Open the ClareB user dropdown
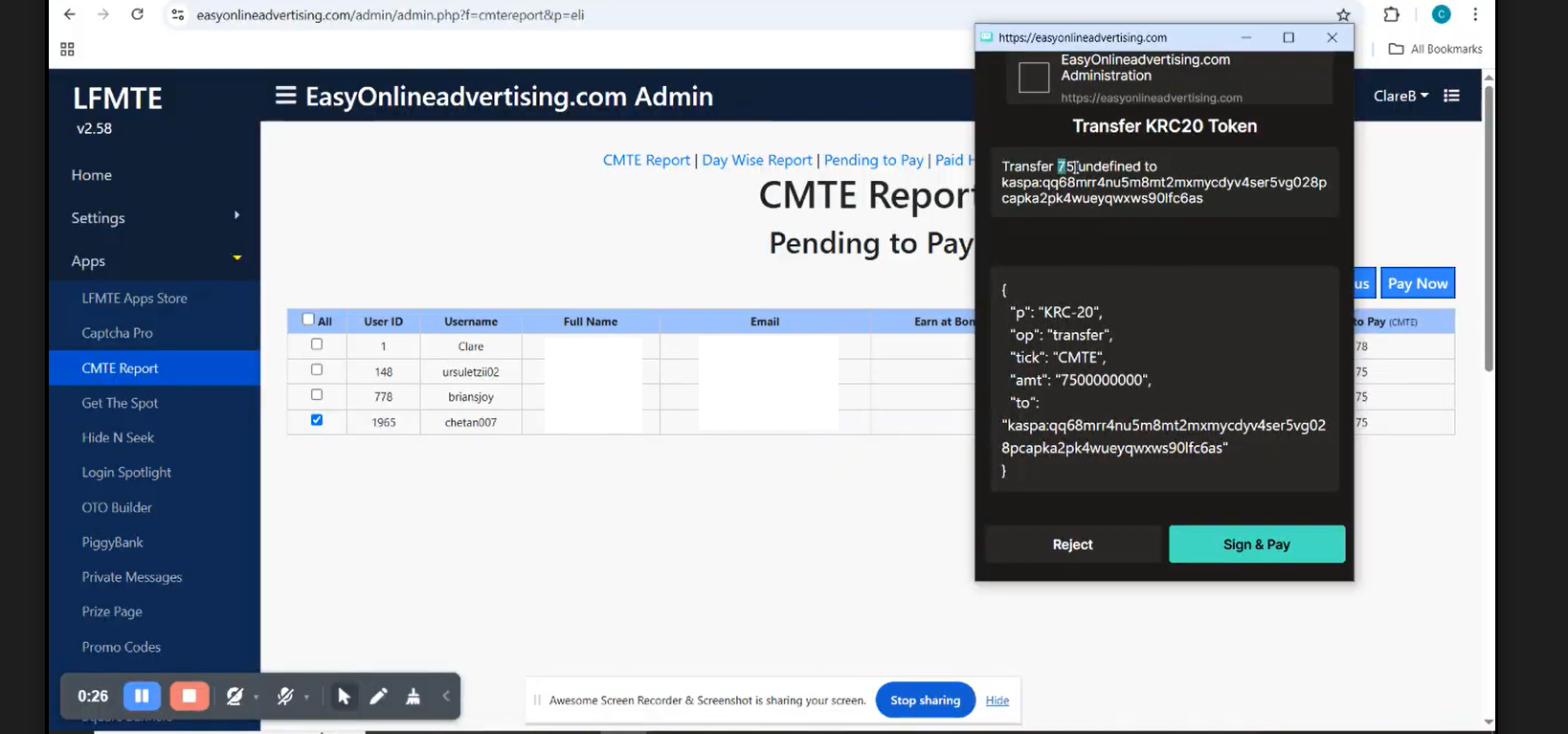The height and width of the screenshot is (734, 1568). 1400,96
